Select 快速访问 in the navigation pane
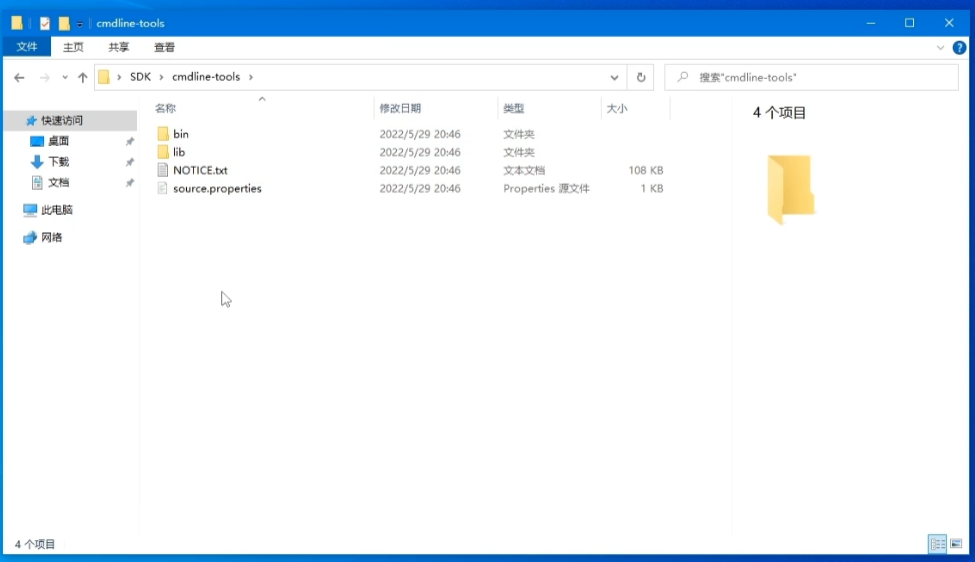This screenshot has height=562, width=975. coord(62,121)
